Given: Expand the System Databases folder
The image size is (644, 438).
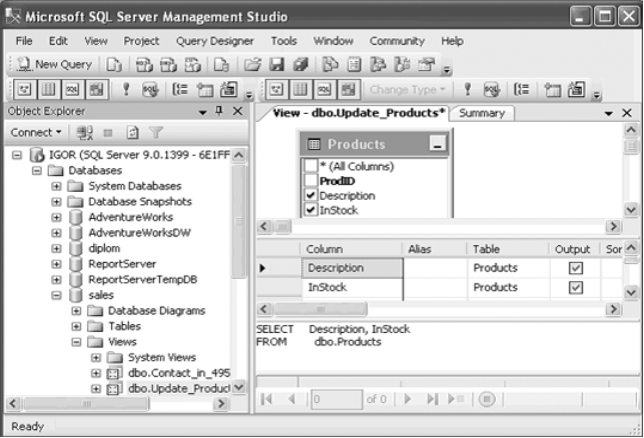Looking at the screenshot, I should (56, 186).
